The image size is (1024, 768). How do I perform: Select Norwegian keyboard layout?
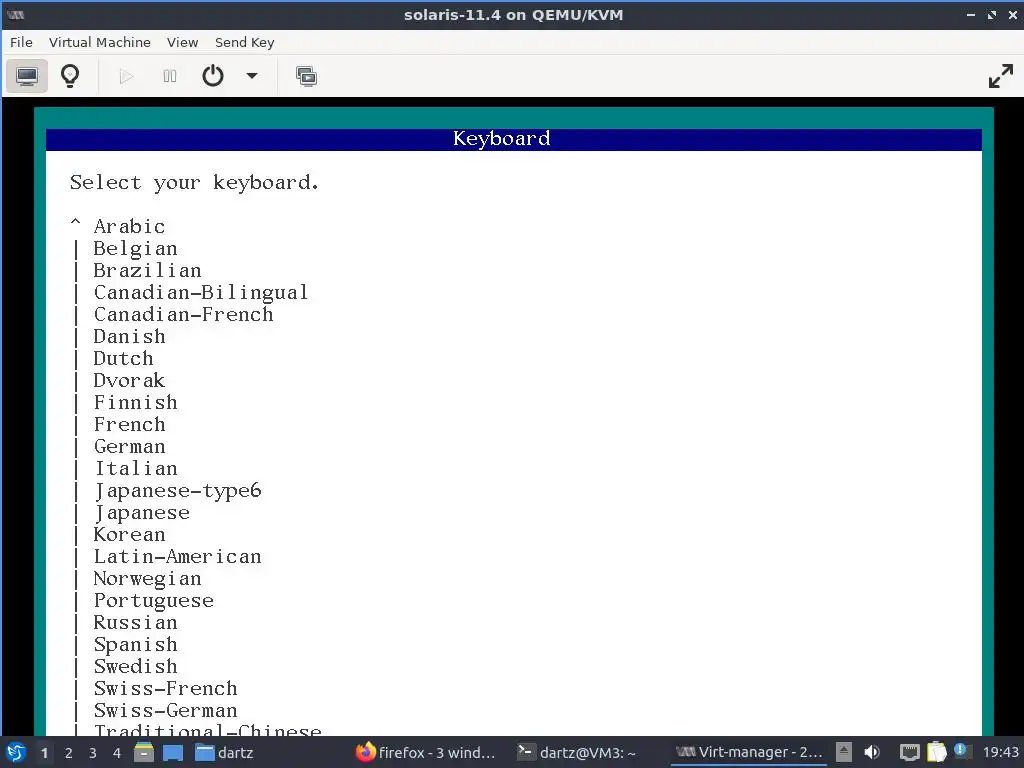coord(148,579)
